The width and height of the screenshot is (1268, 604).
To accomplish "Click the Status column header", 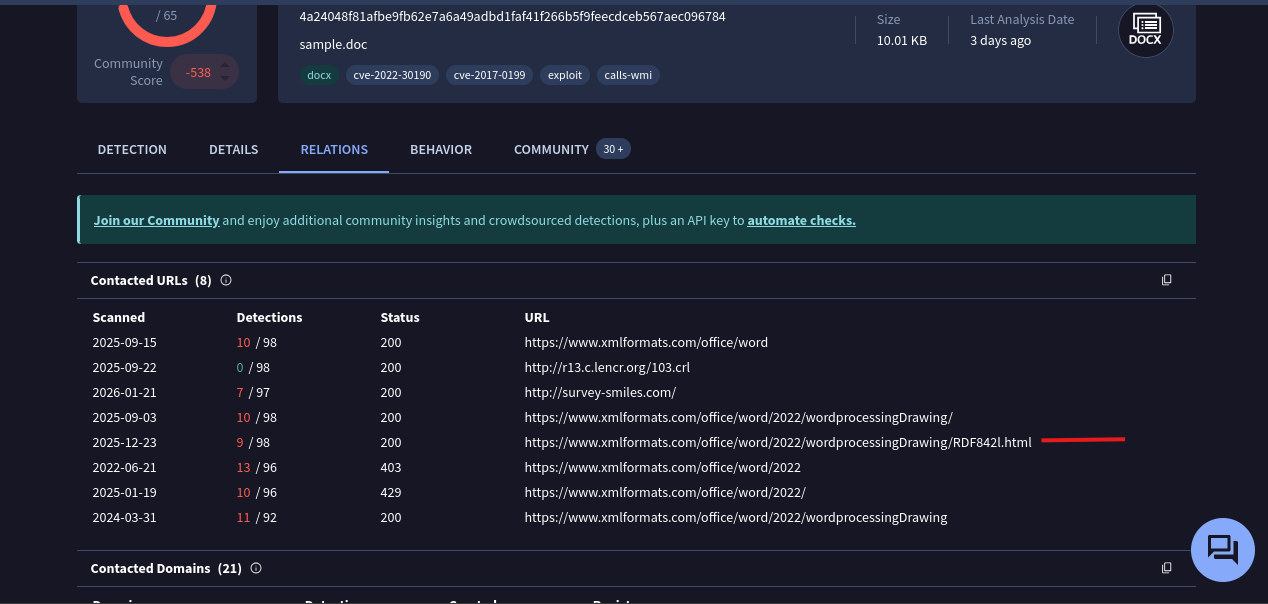I will (400, 317).
